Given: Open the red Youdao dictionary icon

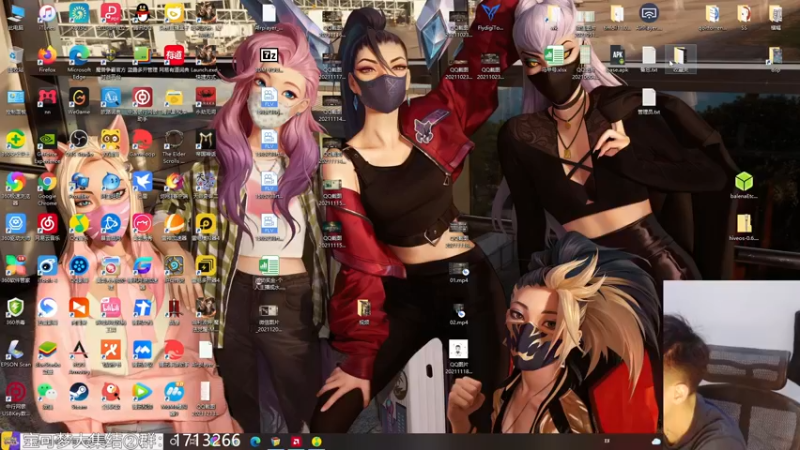Looking at the screenshot, I should click(174, 56).
